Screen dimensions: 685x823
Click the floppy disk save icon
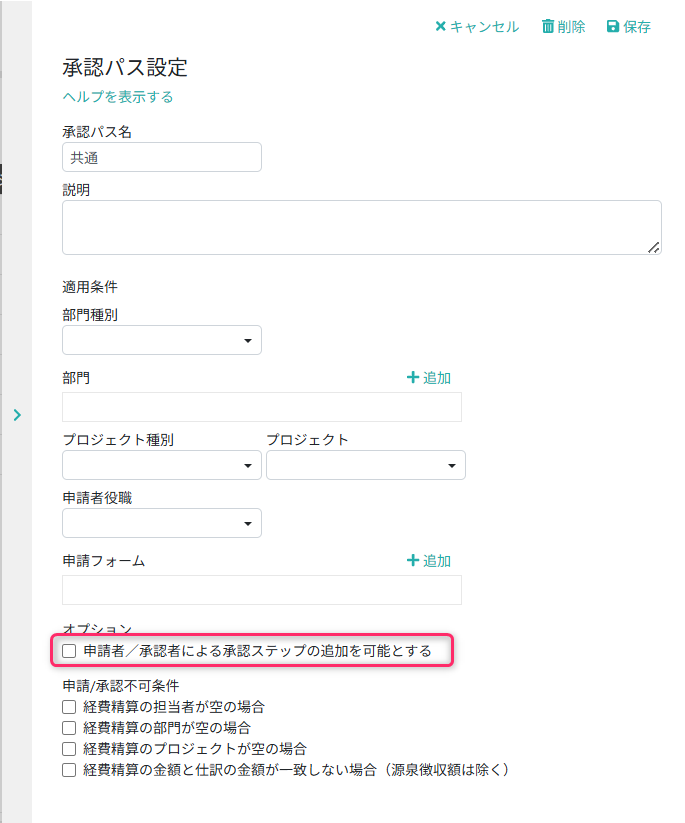[613, 27]
